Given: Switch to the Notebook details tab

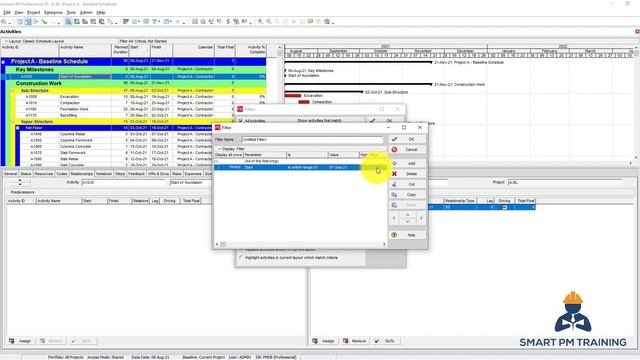Looking at the screenshot, I should click(x=104, y=174).
